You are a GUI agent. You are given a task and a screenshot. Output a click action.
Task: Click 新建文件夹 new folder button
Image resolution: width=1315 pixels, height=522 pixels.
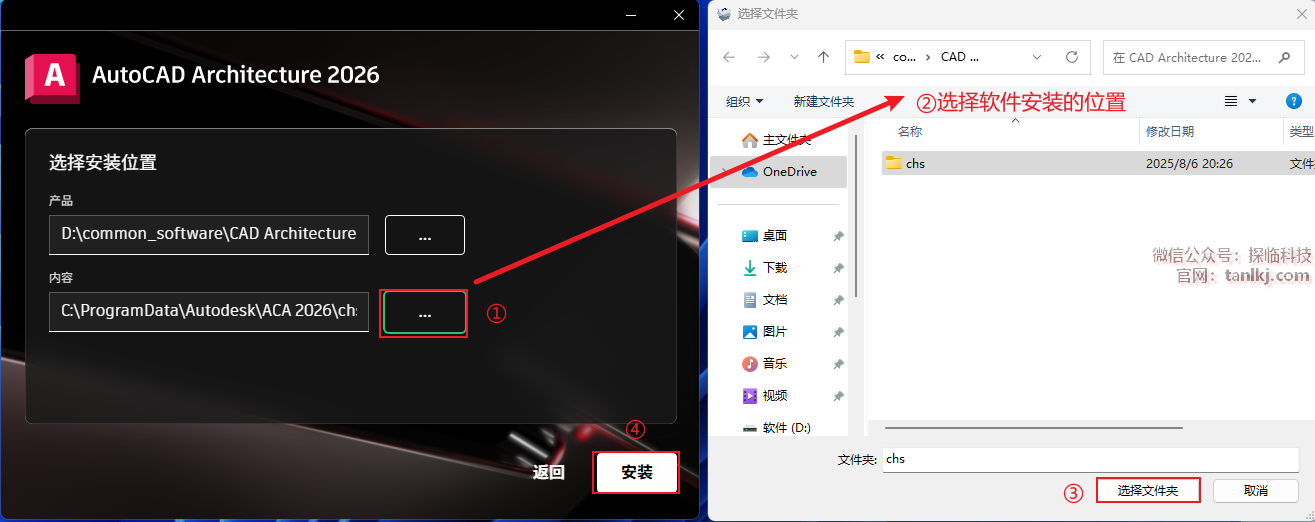823,101
